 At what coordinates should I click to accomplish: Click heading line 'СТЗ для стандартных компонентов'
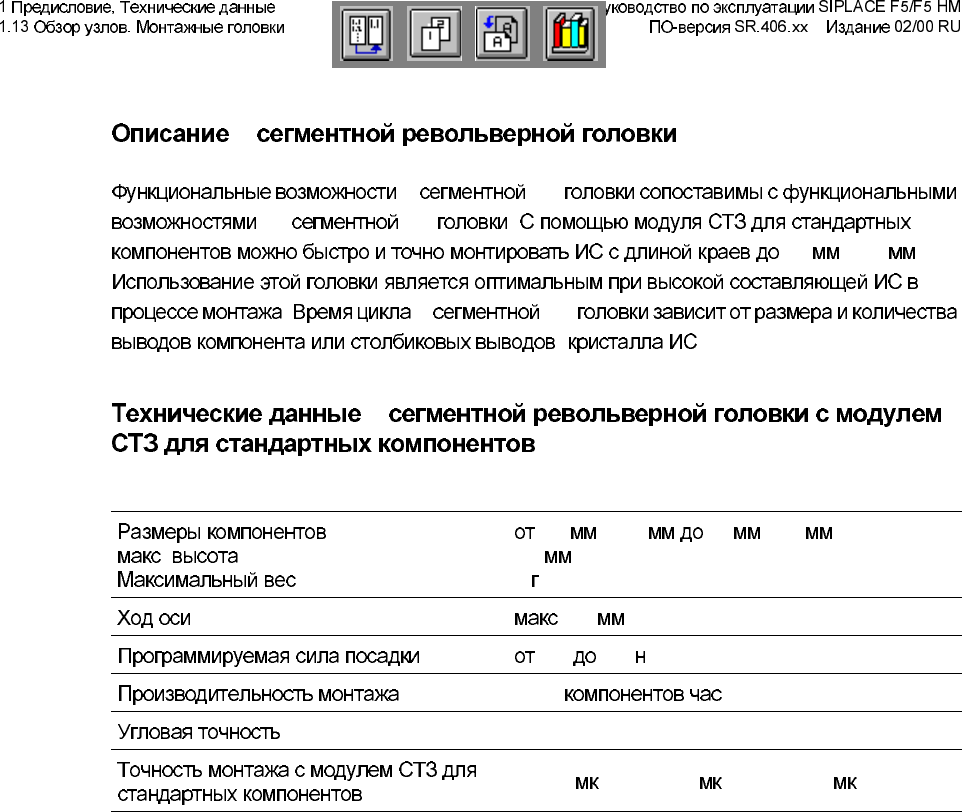pos(323,443)
